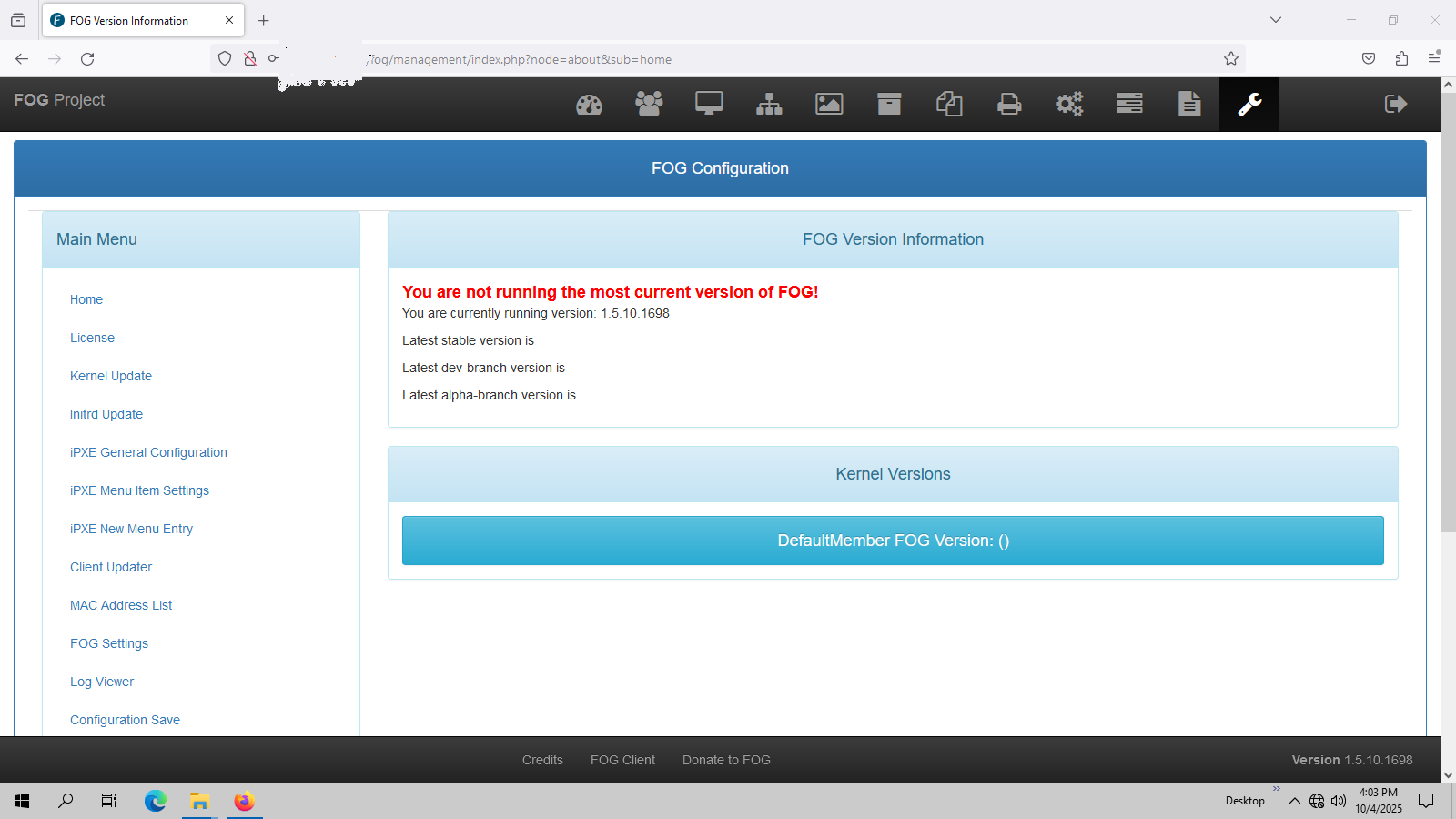1456x819 pixels.
Task: Click the Logout arrow icon
Action: point(1395,104)
